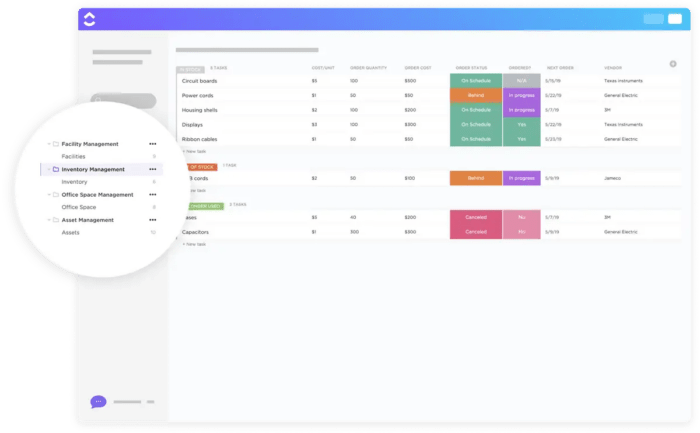The width and height of the screenshot is (700, 433).
Task: Open the Office Space list
Action: pyautogui.click(x=79, y=207)
